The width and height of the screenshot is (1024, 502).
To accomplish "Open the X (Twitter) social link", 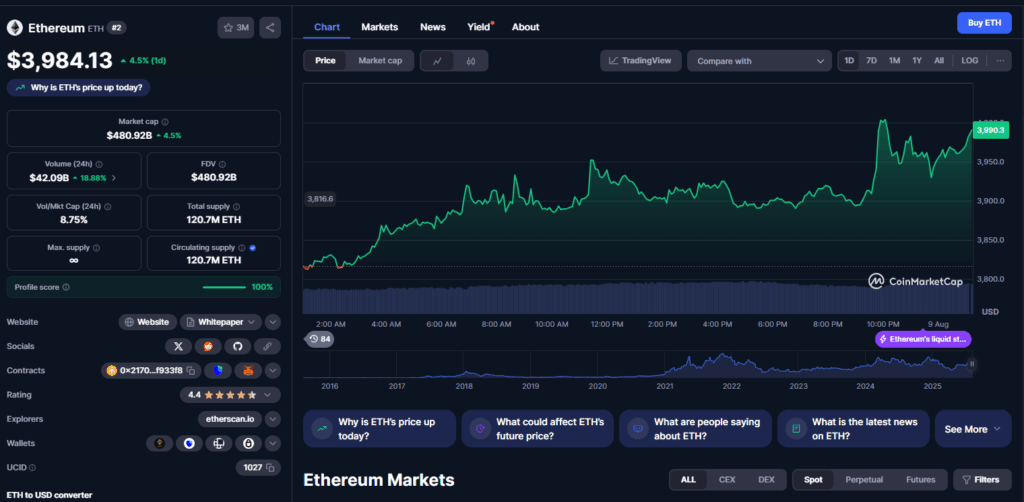I will 178,346.
